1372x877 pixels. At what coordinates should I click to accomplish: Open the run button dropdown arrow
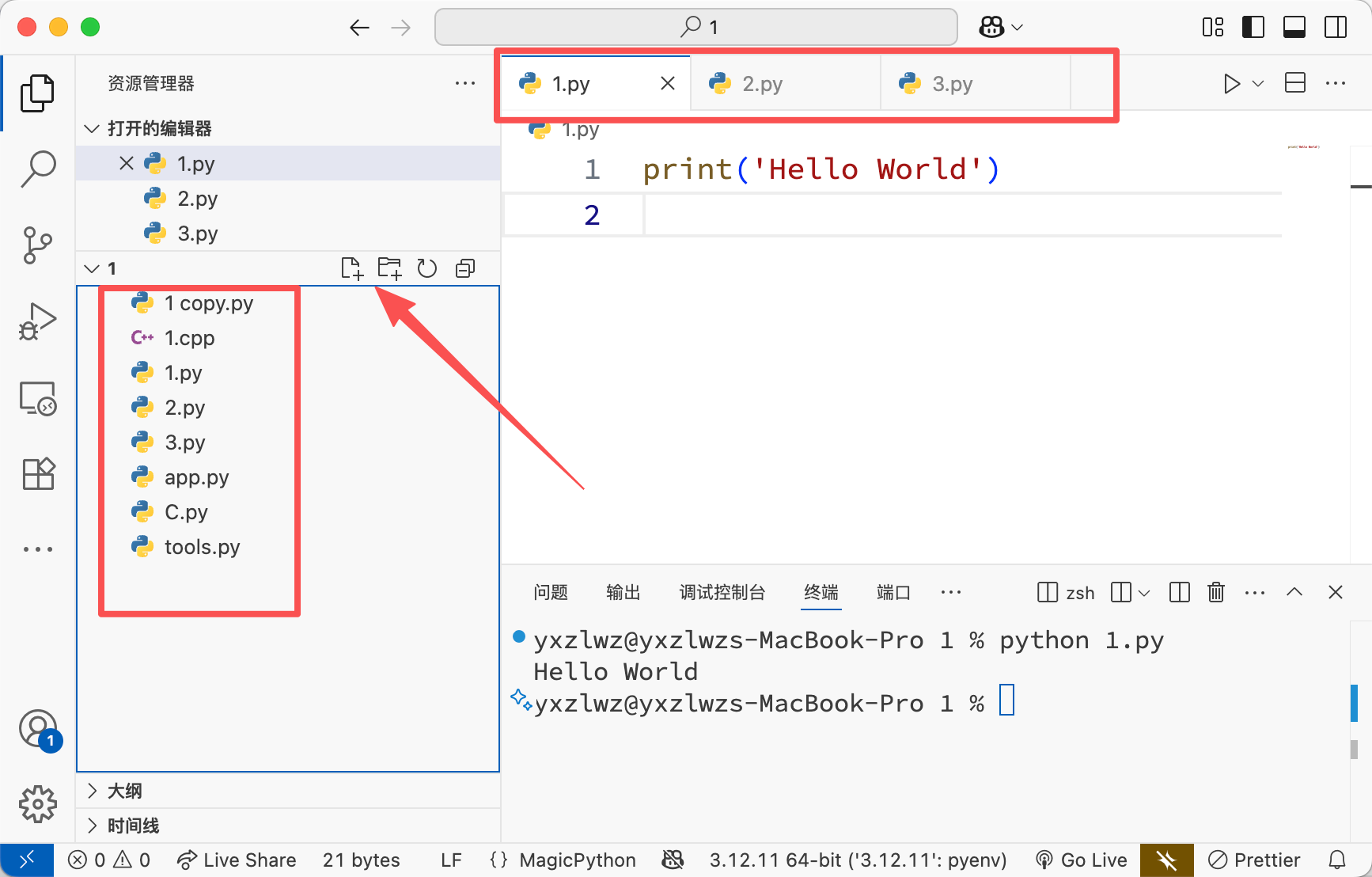(1258, 83)
